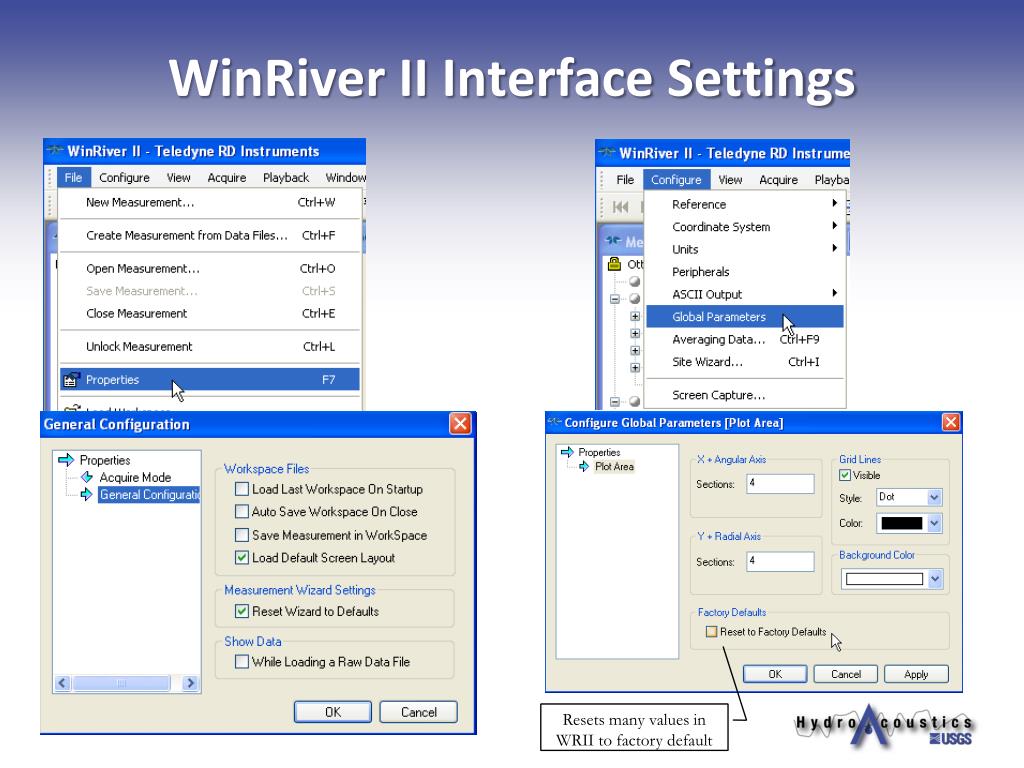Uncheck Reset Wizard to Defaults
This screenshot has width=1024, height=768.
[x=242, y=611]
